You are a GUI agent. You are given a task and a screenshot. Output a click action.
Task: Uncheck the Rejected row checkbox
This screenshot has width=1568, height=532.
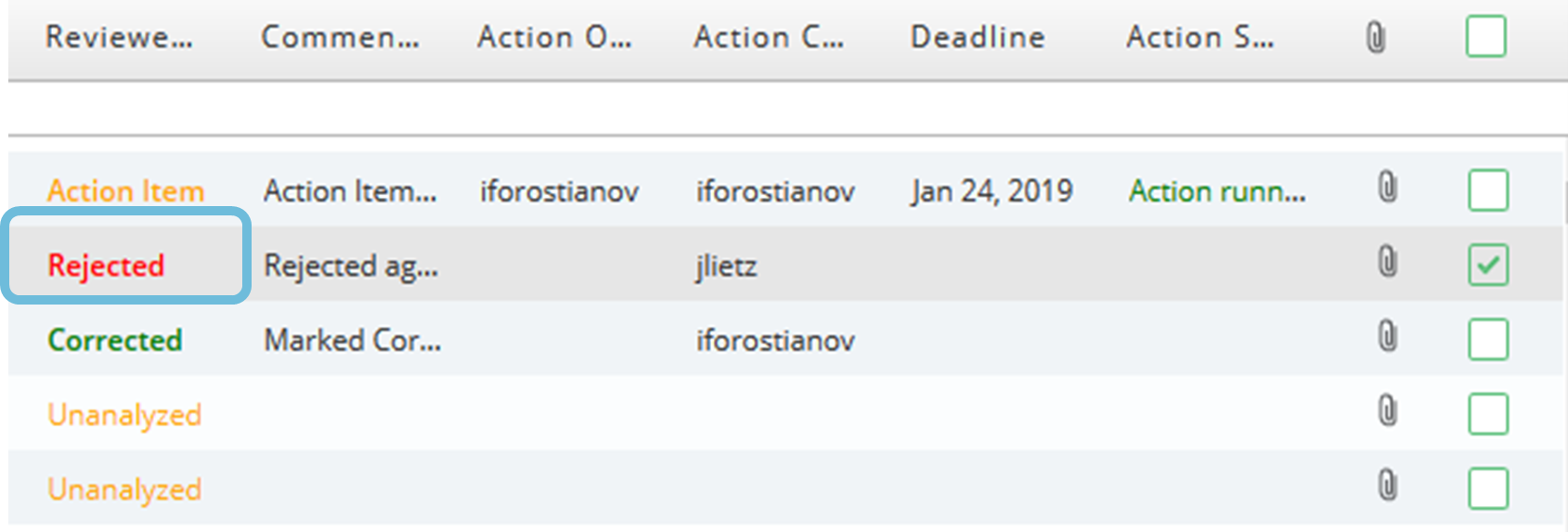(x=1488, y=265)
